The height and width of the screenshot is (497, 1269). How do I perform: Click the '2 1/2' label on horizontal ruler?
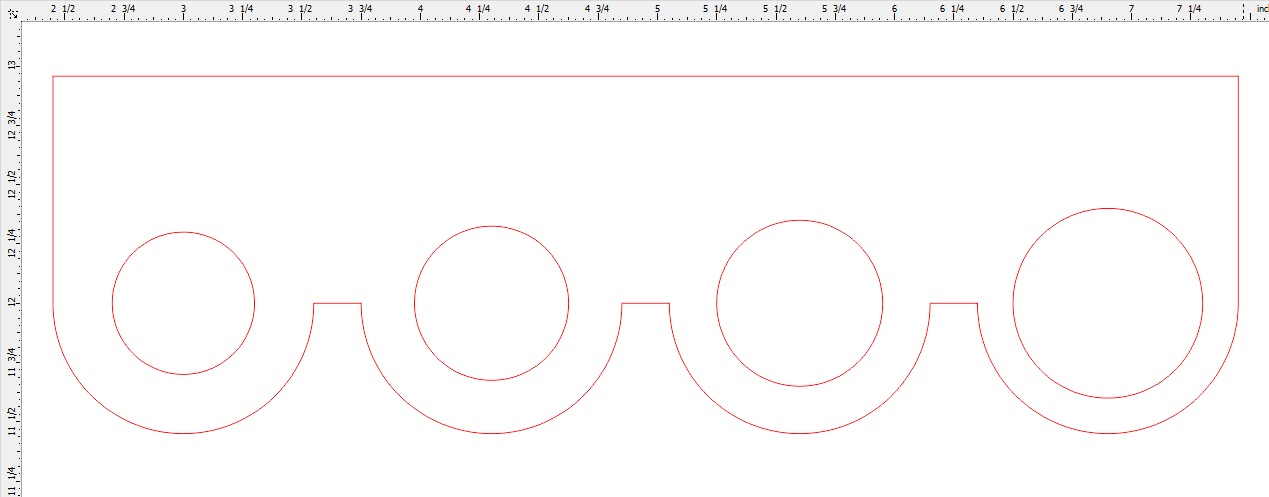tap(62, 8)
